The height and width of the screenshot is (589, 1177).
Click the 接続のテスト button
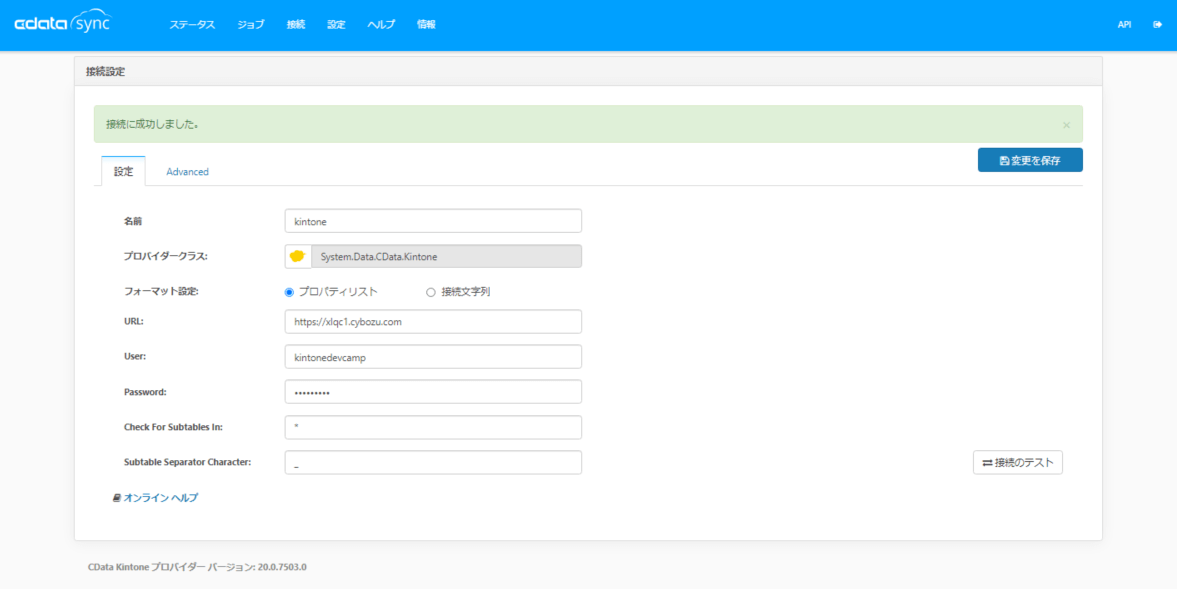pos(1018,462)
